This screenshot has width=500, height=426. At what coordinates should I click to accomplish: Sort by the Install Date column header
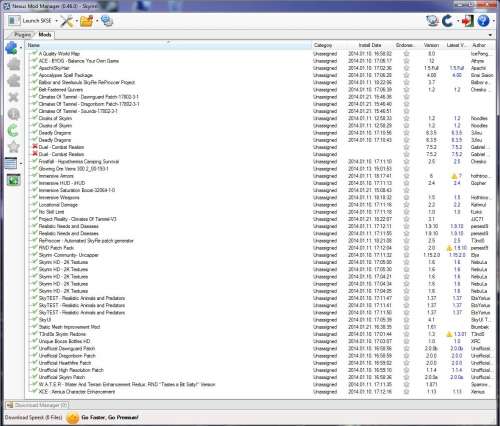(x=369, y=45)
